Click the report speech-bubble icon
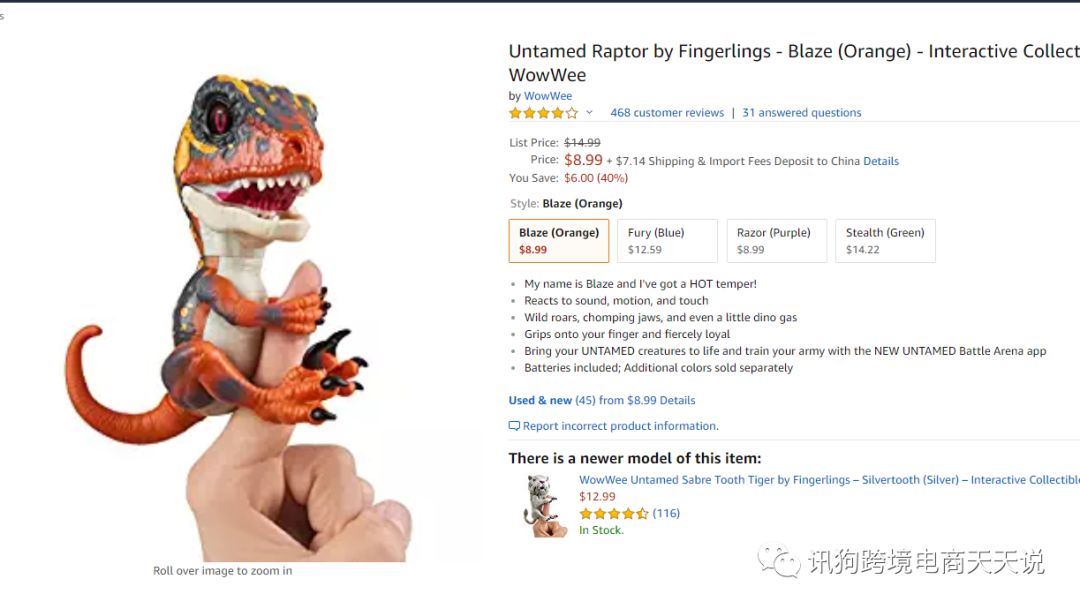The height and width of the screenshot is (609, 1080). click(x=514, y=426)
